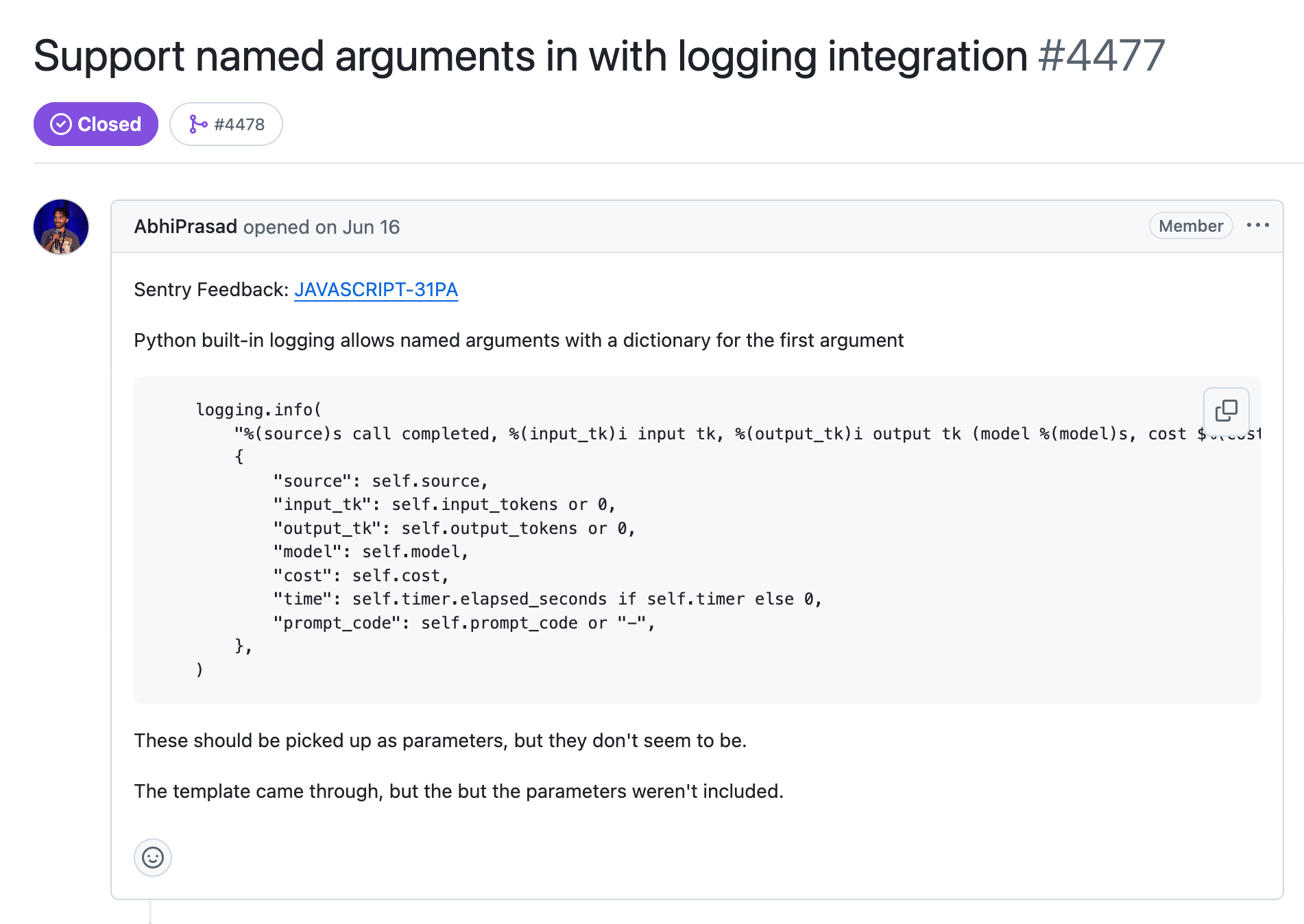The width and height of the screenshot is (1304, 924).
Task: Click the "Sentry Feedback:" label text
Action: pyautogui.click(x=211, y=290)
